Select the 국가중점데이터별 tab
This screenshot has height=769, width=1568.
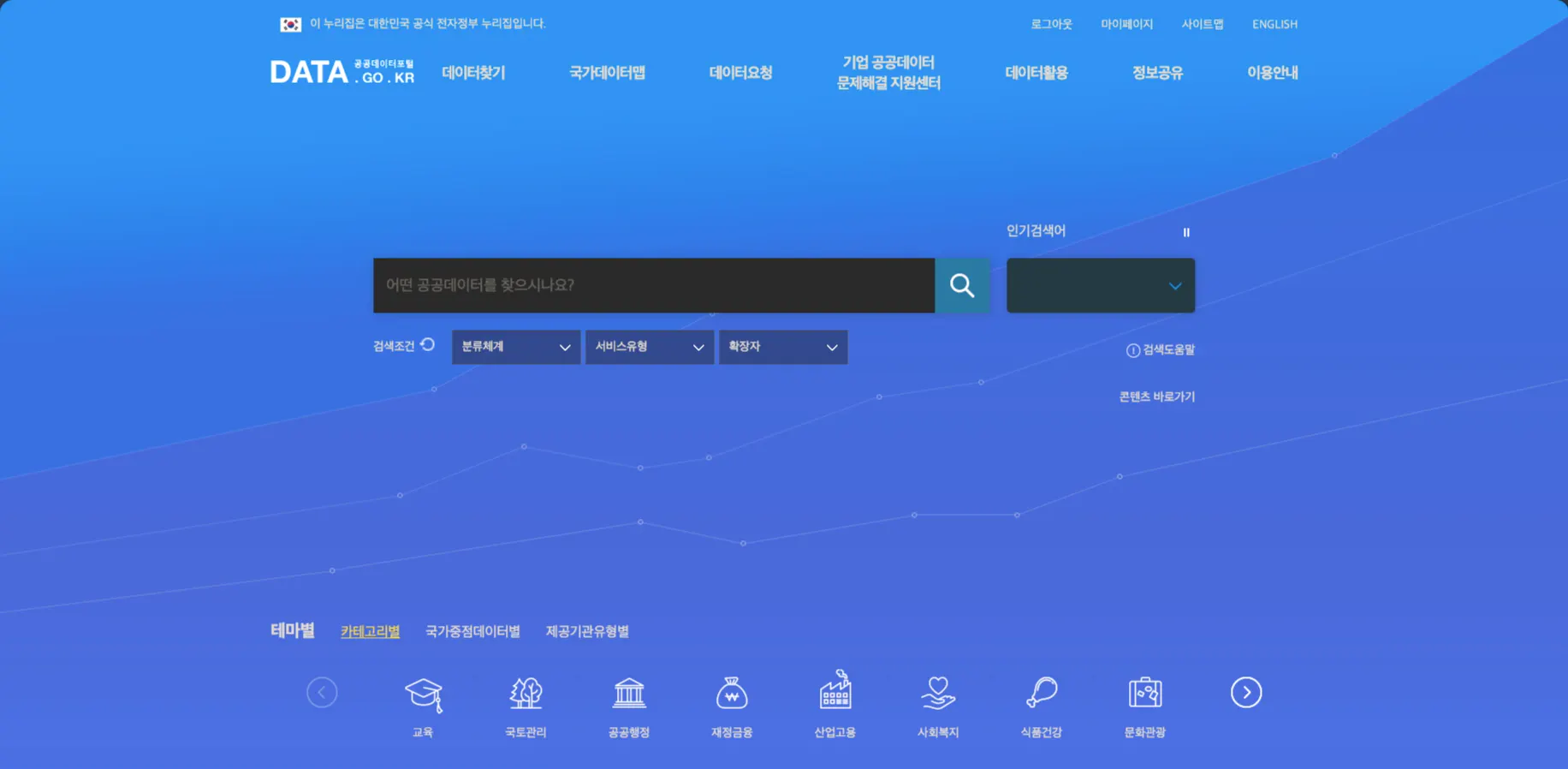(472, 631)
